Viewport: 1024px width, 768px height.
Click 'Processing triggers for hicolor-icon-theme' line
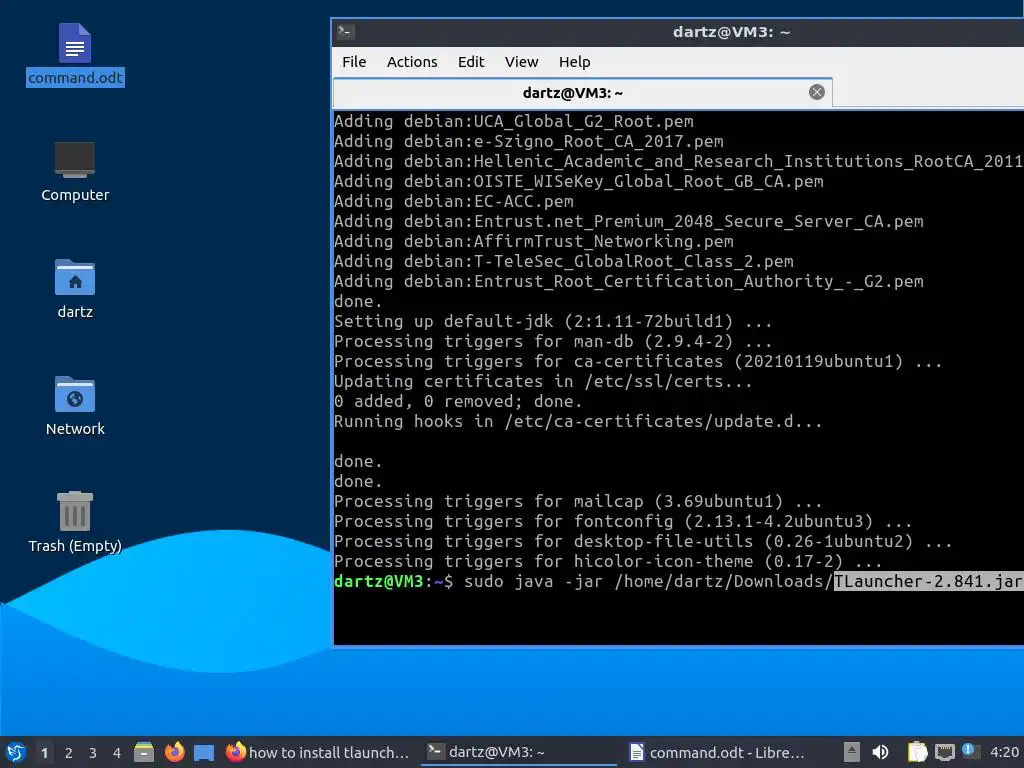click(608, 561)
